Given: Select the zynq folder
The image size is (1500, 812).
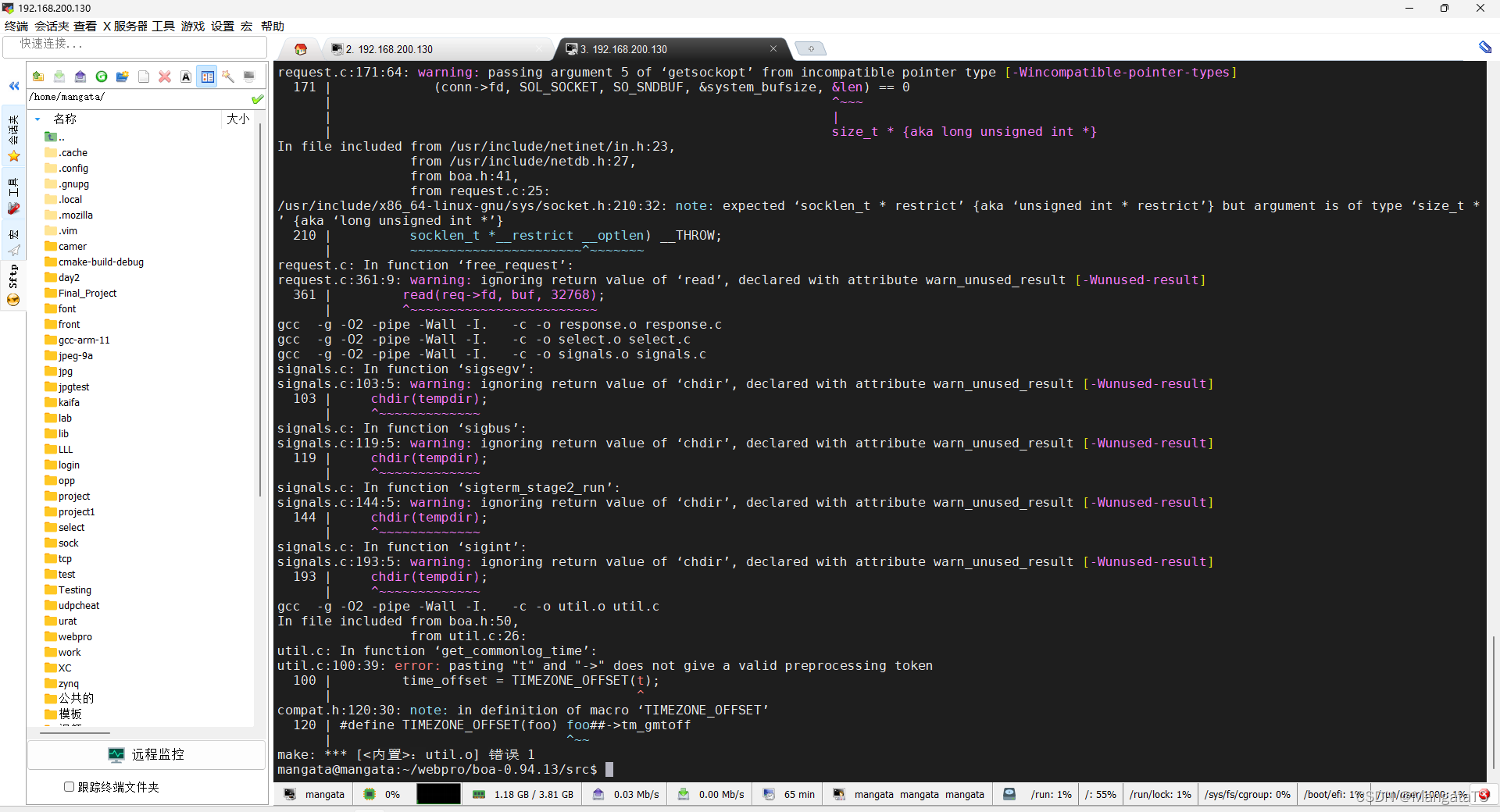Looking at the screenshot, I should (62, 683).
